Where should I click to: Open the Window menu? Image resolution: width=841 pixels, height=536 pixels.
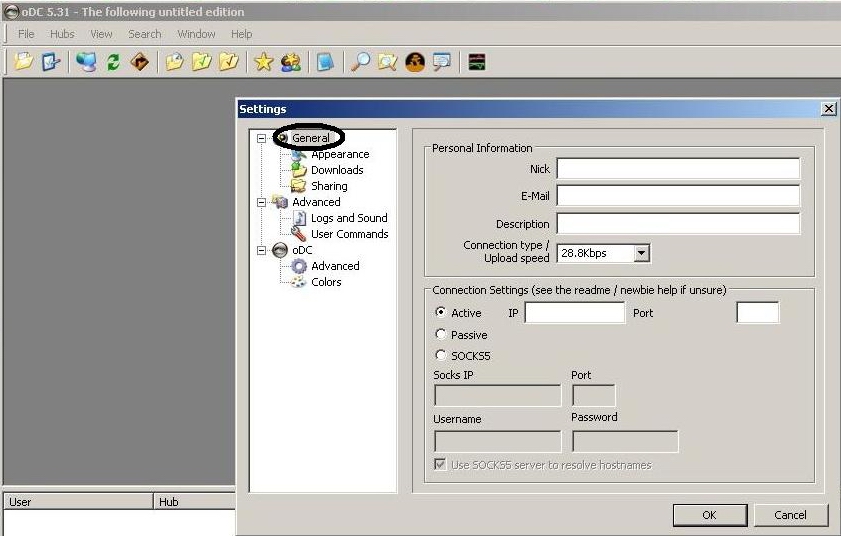(x=196, y=34)
